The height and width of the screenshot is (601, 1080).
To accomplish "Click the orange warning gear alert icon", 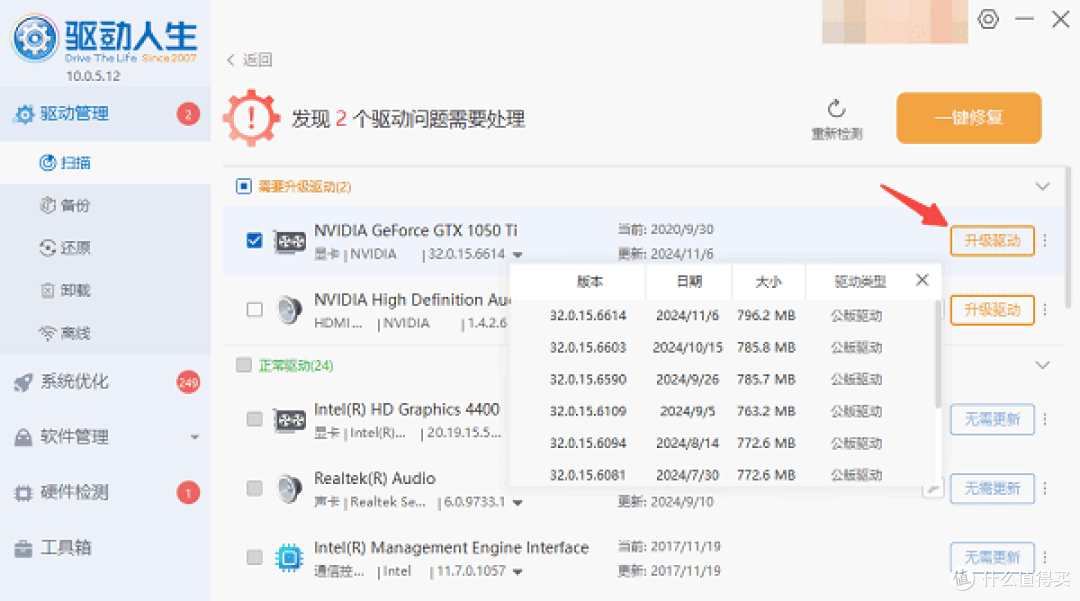I will tap(251, 118).
